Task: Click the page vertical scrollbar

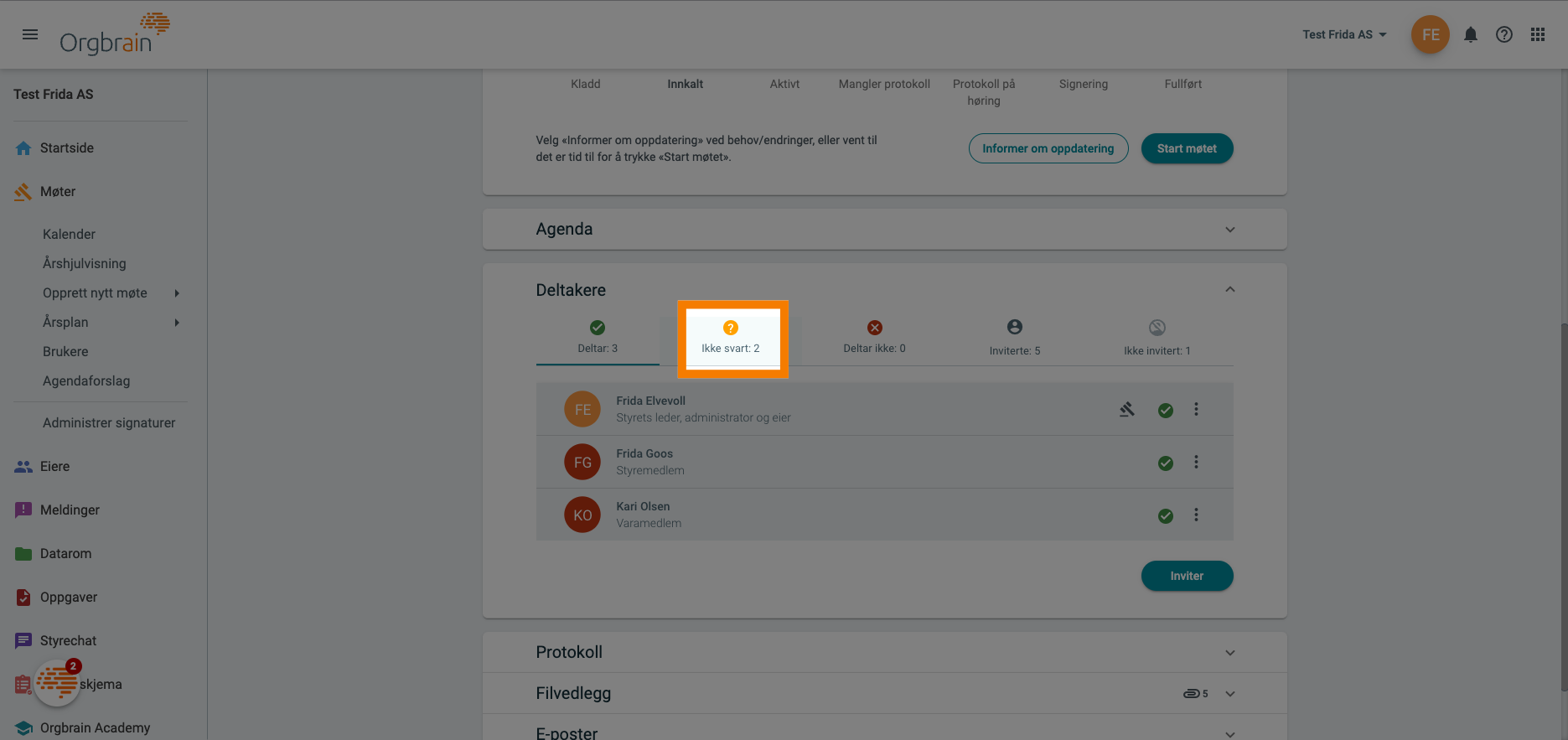Action: coord(1563,507)
